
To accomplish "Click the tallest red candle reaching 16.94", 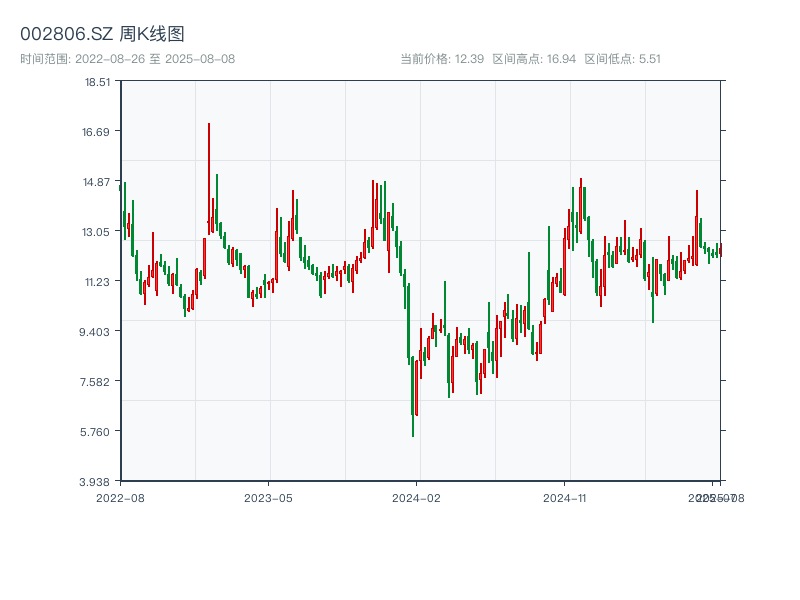I will 209,179.
